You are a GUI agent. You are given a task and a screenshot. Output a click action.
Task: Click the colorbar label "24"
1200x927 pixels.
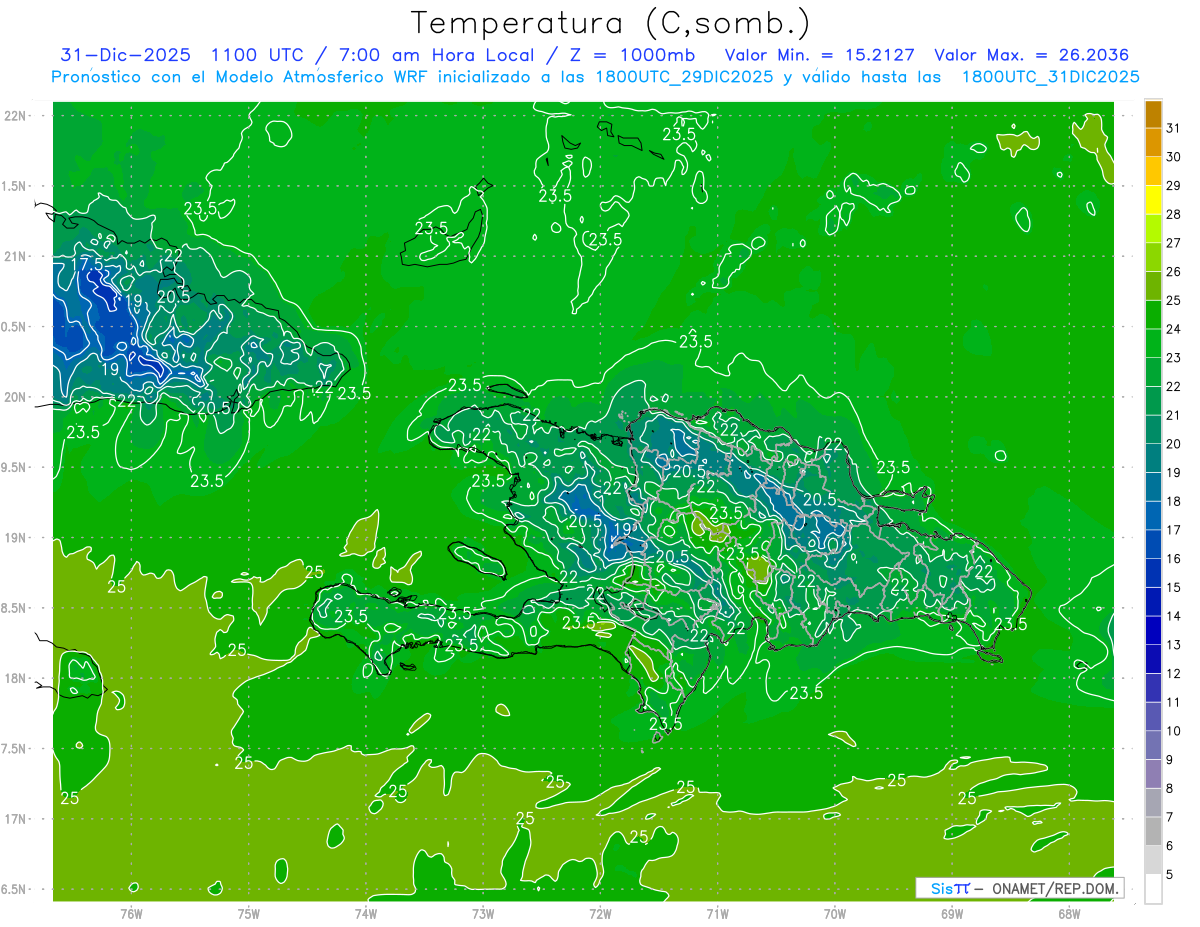click(1174, 329)
